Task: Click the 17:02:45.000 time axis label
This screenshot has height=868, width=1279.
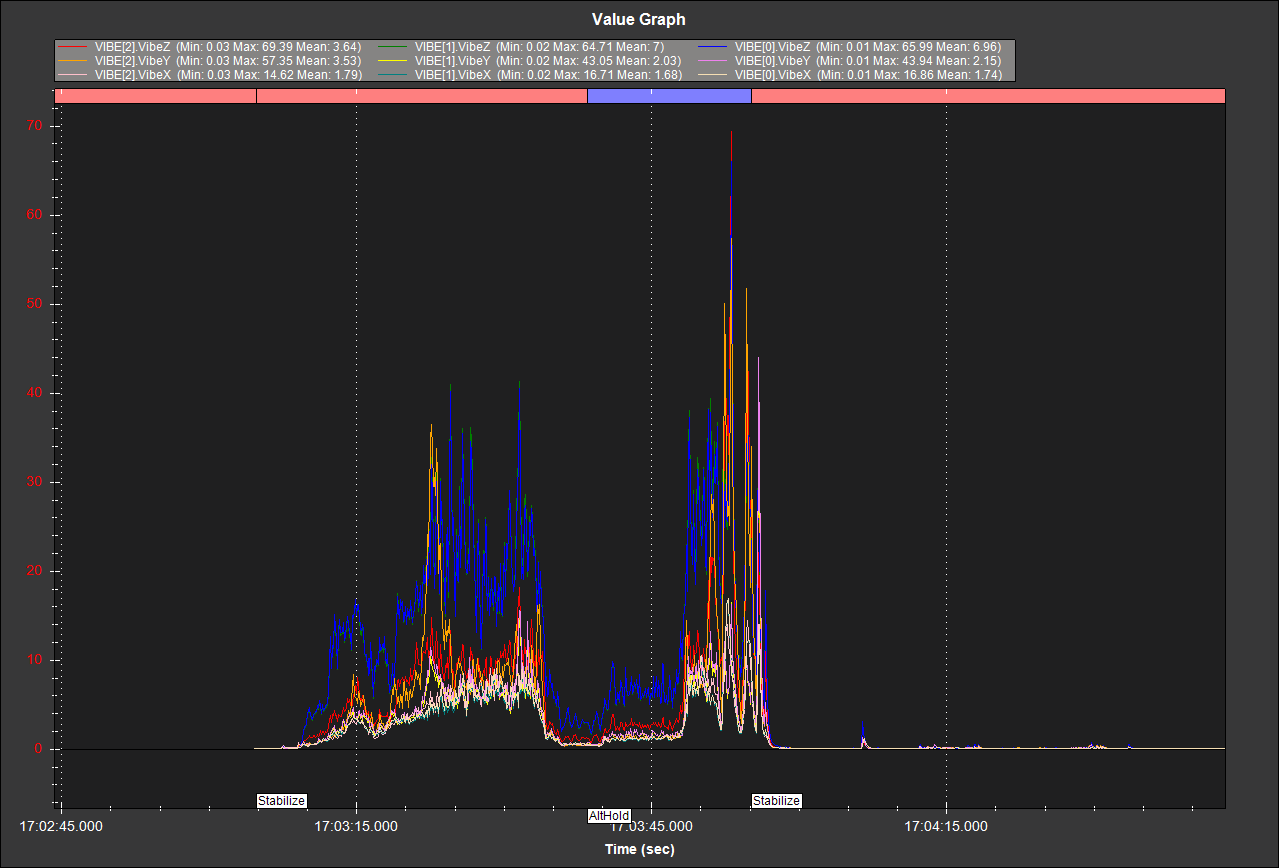Action: click(61, 826)
